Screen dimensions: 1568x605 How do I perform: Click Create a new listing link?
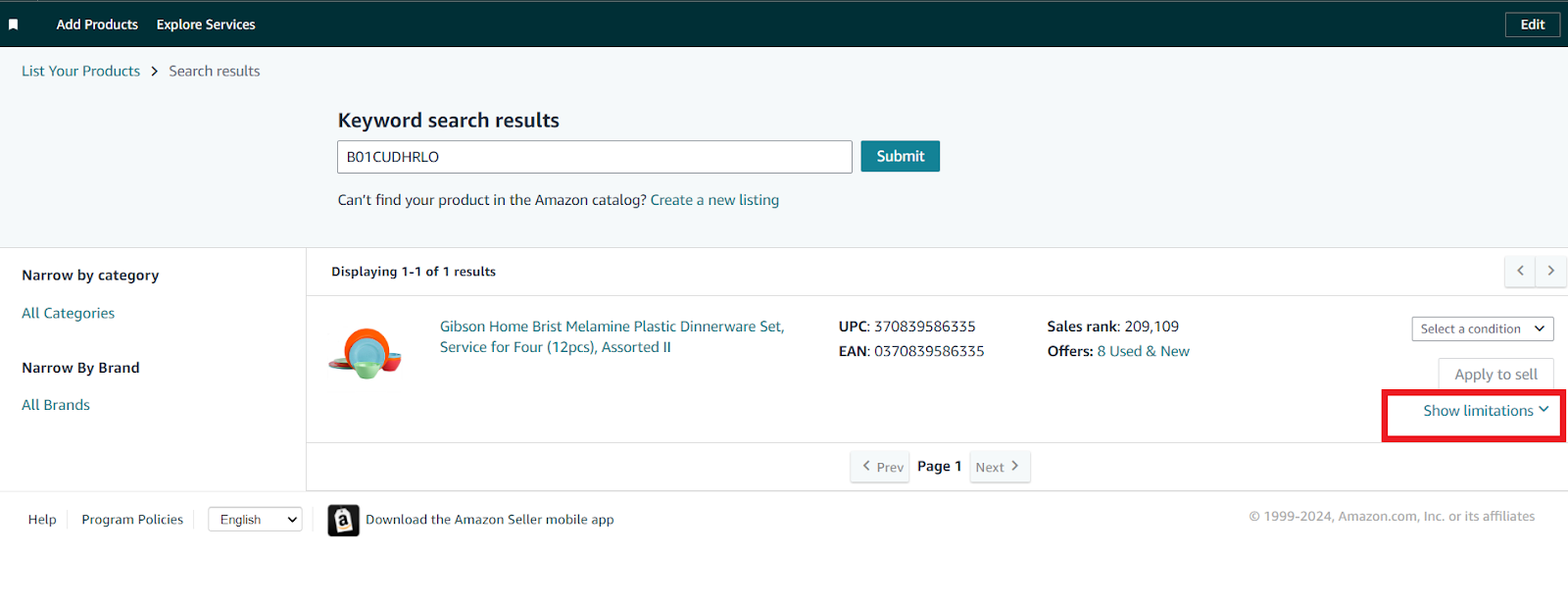point(714,200)
